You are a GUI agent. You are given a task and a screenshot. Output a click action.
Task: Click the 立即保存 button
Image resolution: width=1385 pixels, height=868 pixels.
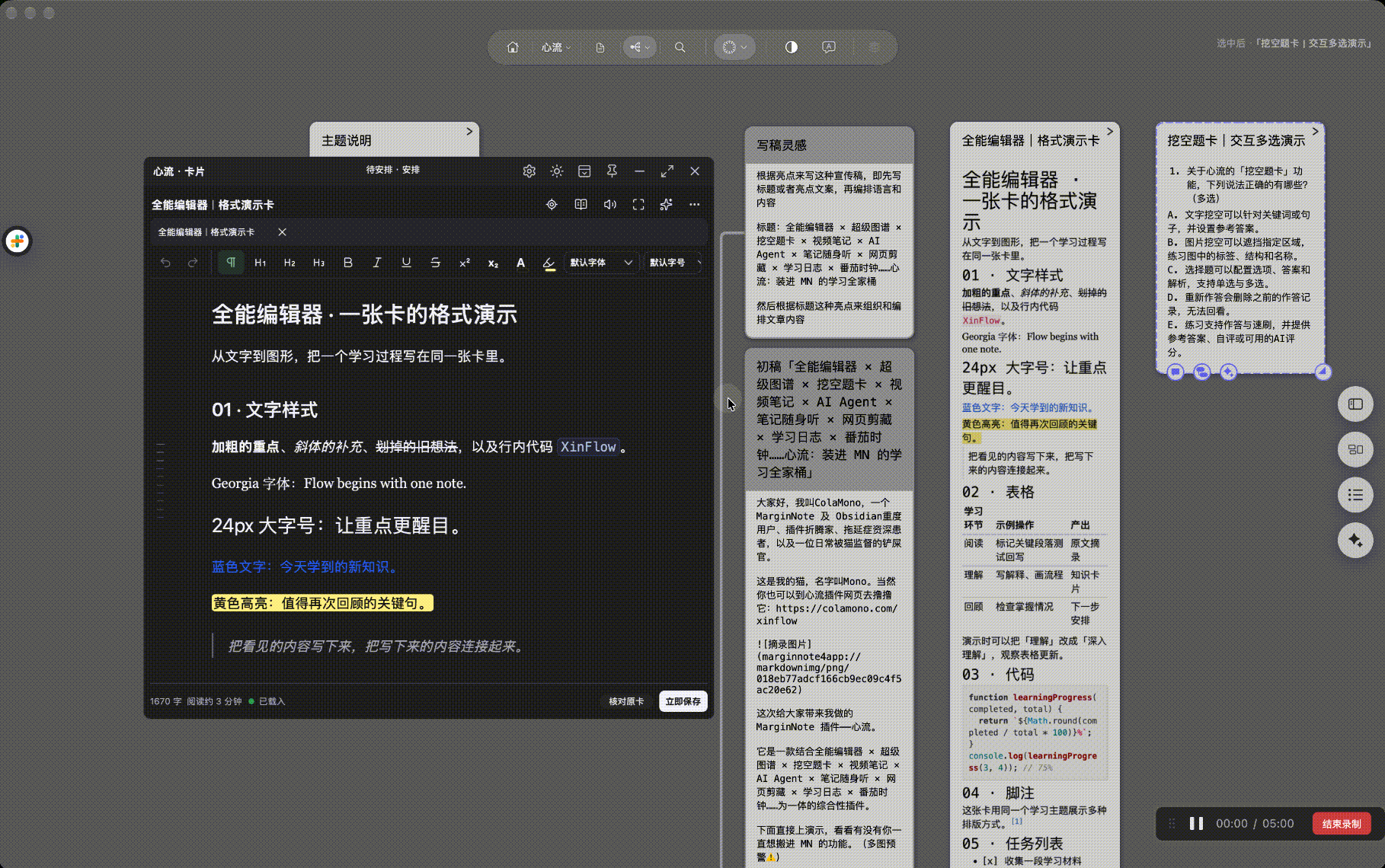(683, 701)
